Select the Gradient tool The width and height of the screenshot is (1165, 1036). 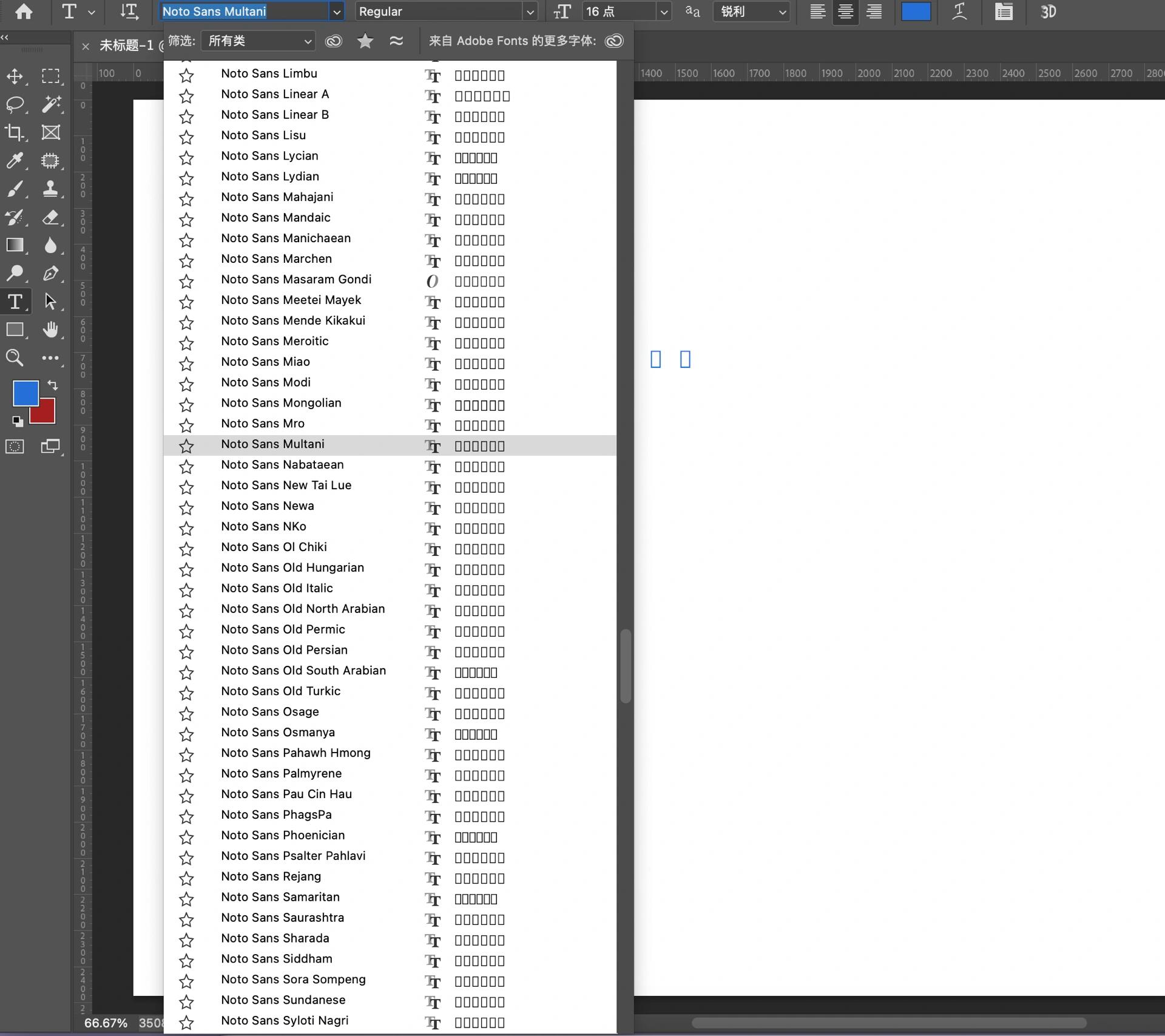pyautogui.click(x=15, y=245)
